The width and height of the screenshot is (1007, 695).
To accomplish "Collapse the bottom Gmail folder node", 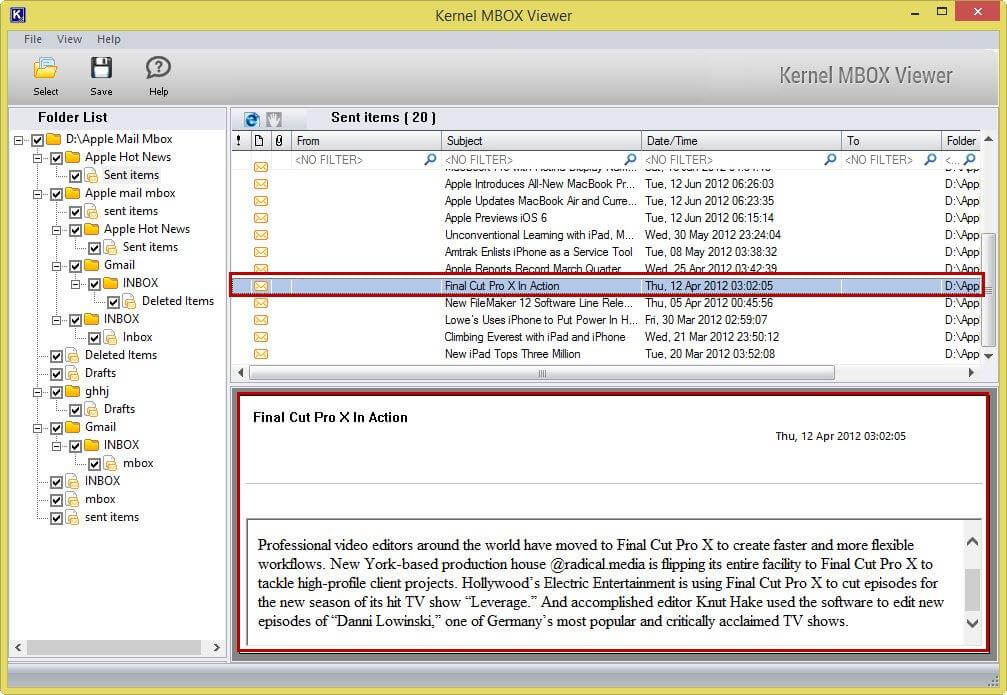I will [x=38, y=428].
